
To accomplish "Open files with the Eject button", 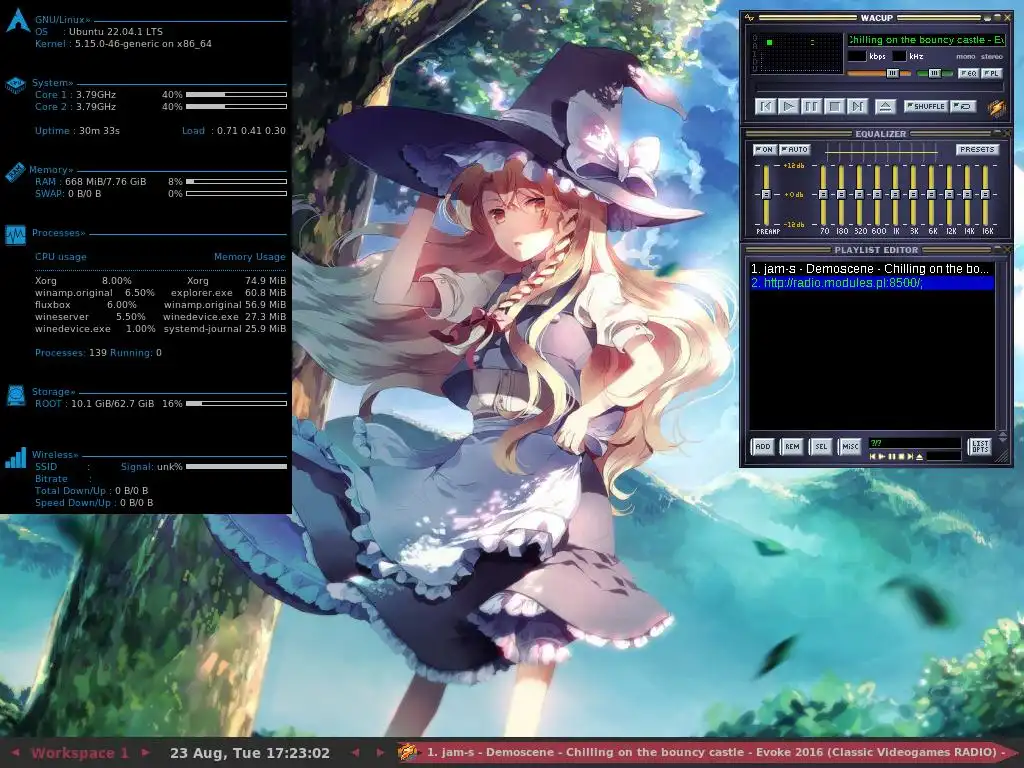I will point(885,106).
